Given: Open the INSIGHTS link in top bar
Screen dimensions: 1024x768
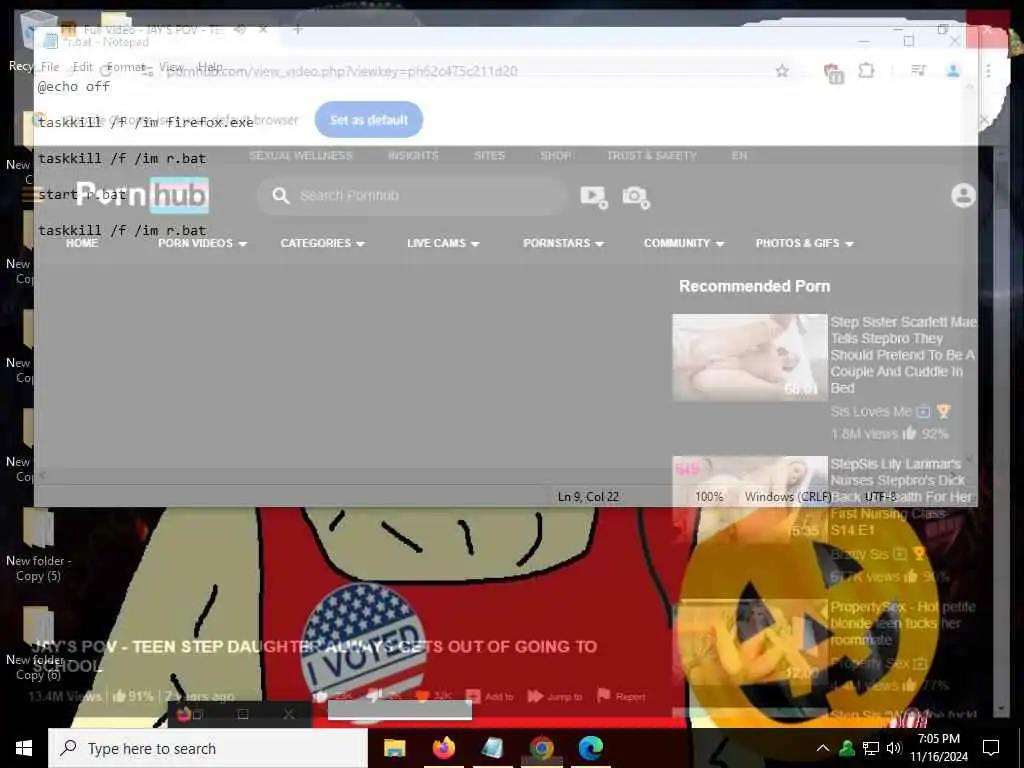Looking at the screenshot, I should coord(413,155).
